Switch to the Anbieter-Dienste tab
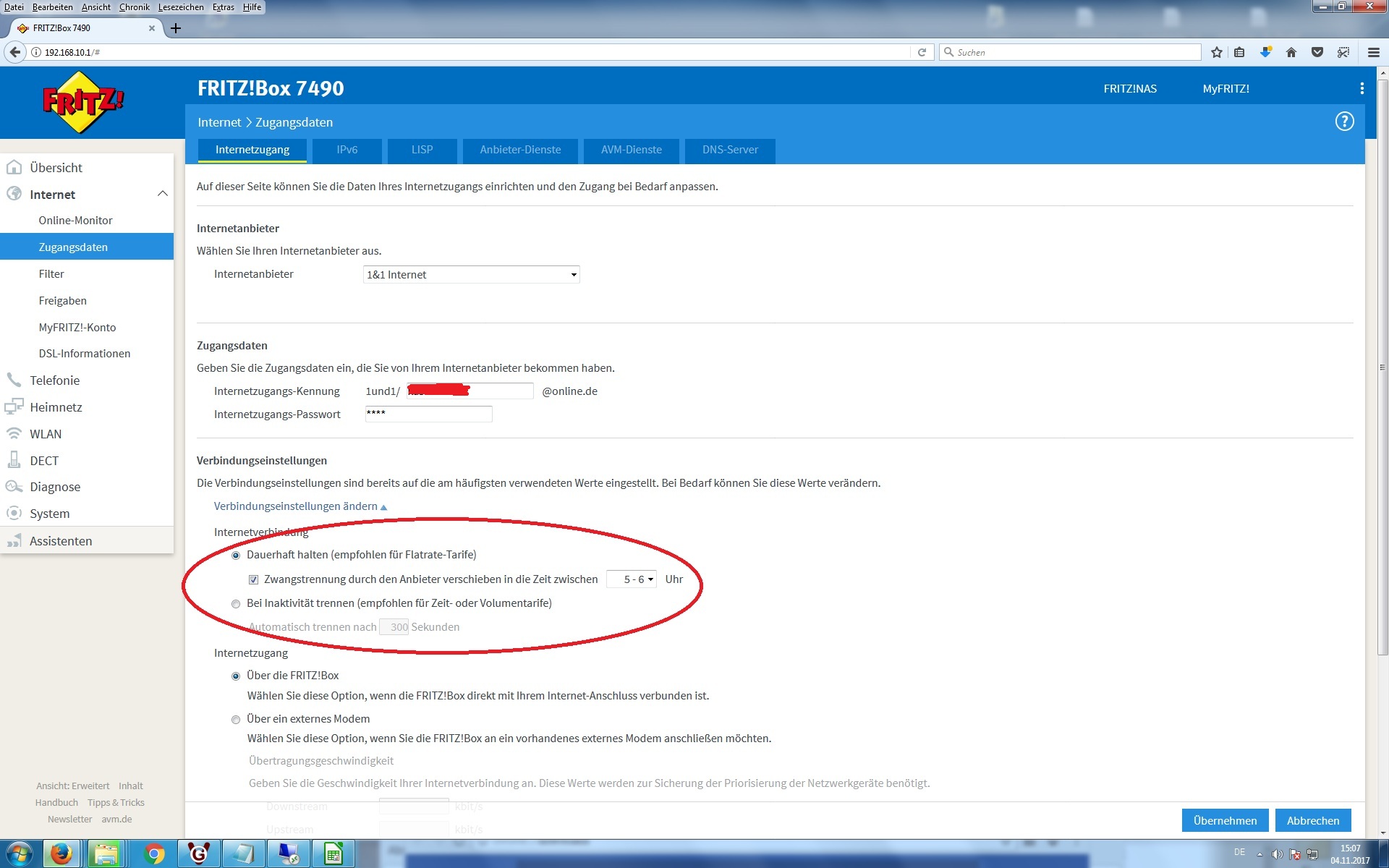The image size is (1389, 868). [521, 150]
